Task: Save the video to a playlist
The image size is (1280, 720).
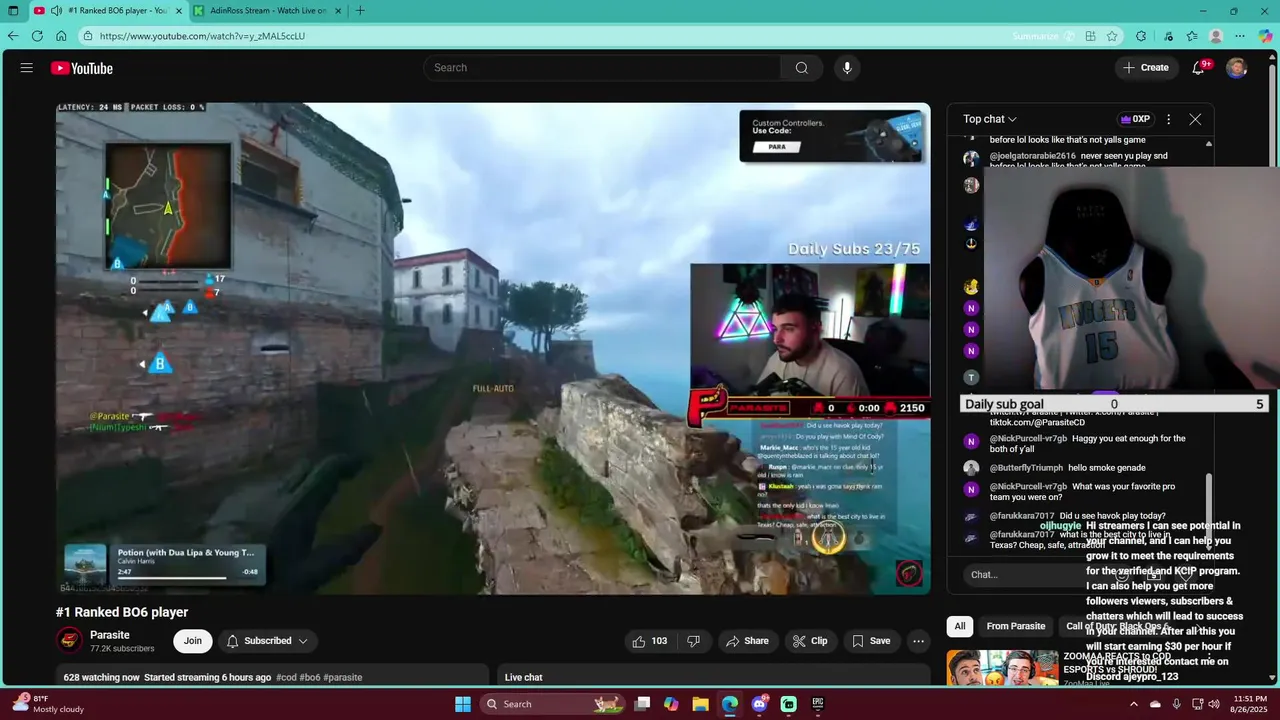Action: point(870,641)
